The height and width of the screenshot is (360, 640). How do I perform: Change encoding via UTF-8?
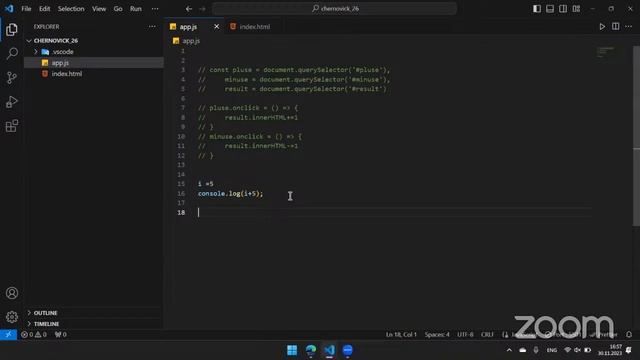tap(465, 335)
